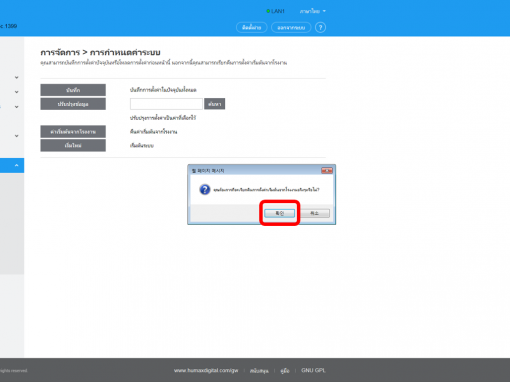Close the web page message dialog
This screenshot has height=382, width=510.
pos(327,171)
